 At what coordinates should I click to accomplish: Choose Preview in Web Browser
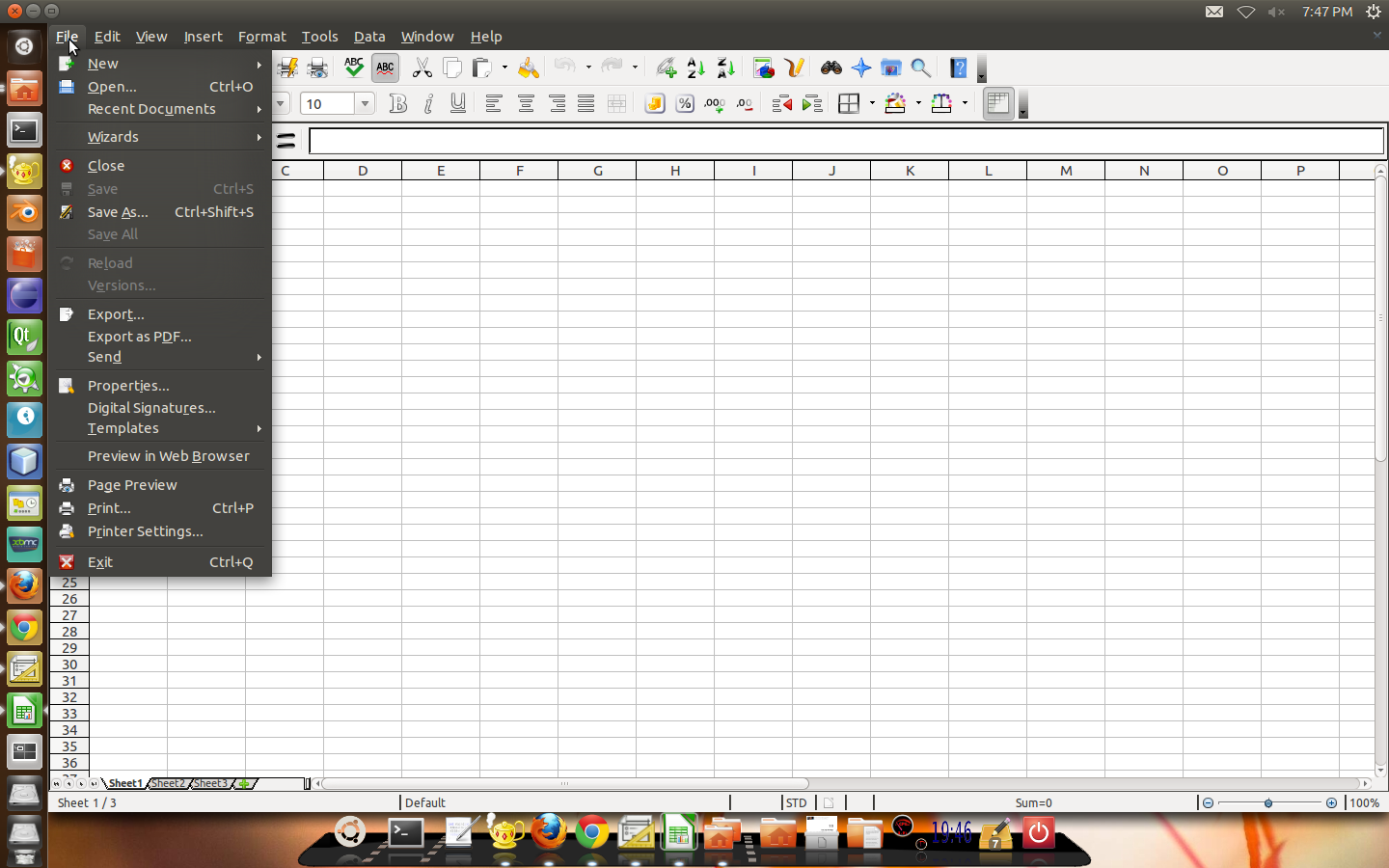point(168,455)
